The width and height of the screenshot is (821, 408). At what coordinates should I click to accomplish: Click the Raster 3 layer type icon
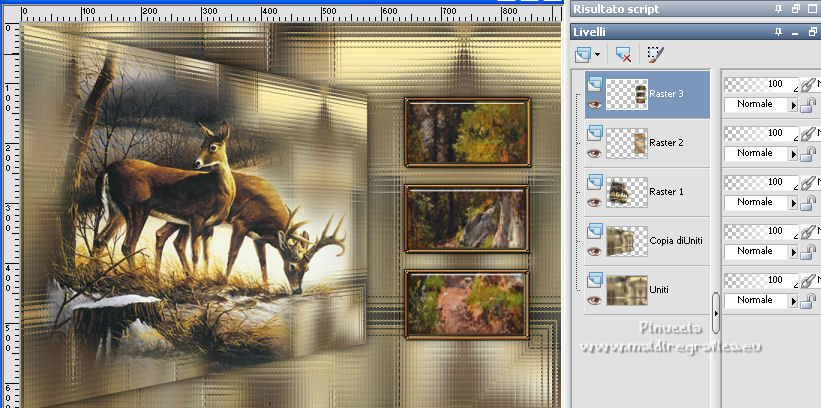594,84
